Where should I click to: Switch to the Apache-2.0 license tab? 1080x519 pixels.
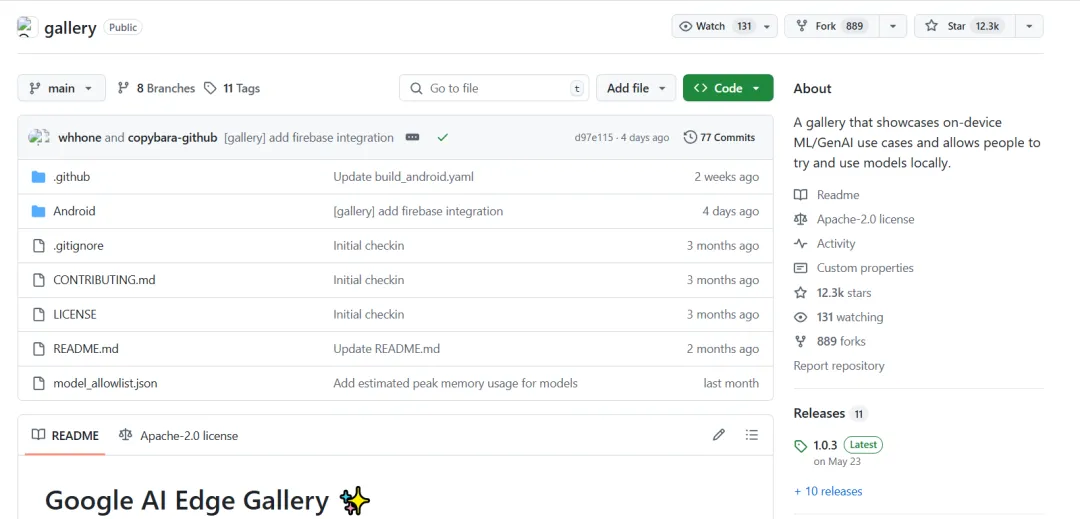pyautogui.click(x=178, y=436)
